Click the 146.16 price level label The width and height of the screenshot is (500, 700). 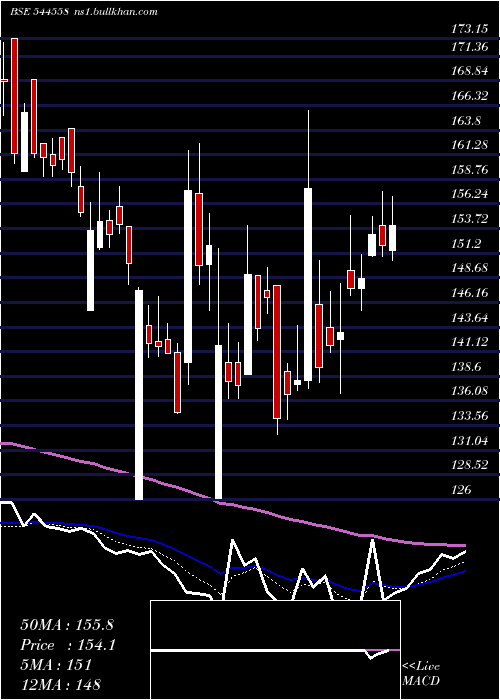coord(469,293)
